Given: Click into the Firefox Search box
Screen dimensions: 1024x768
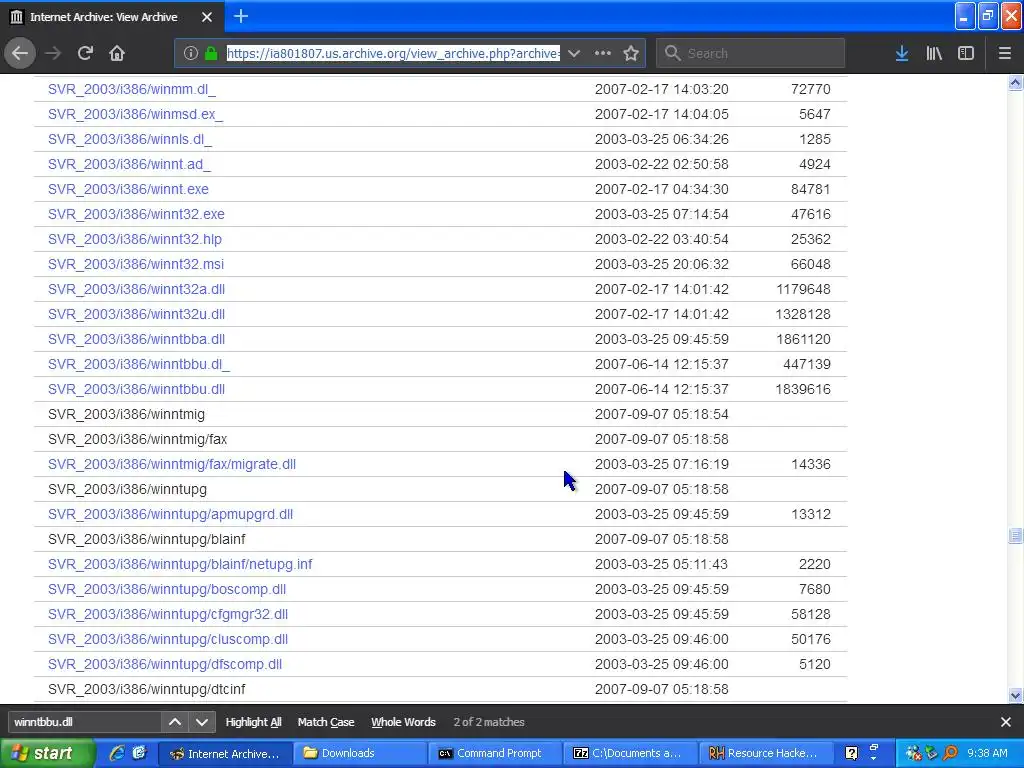Looking at the screenshot, I should click(x=751, y=53).
